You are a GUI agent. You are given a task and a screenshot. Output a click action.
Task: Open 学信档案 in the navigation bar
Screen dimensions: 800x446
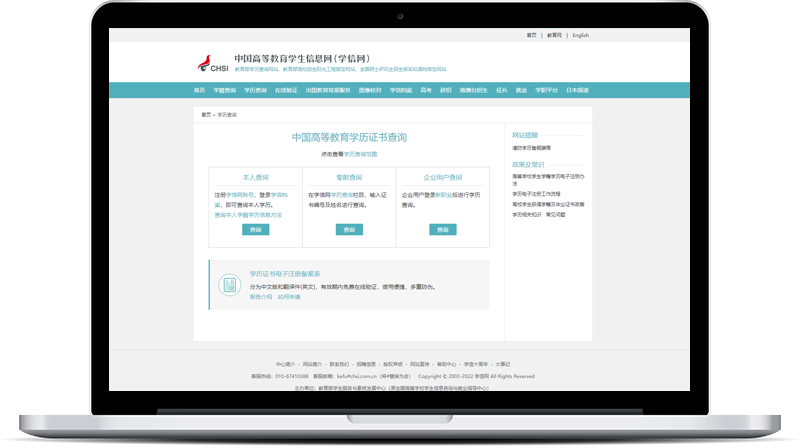pyautogui.click(x=401, y=90)
